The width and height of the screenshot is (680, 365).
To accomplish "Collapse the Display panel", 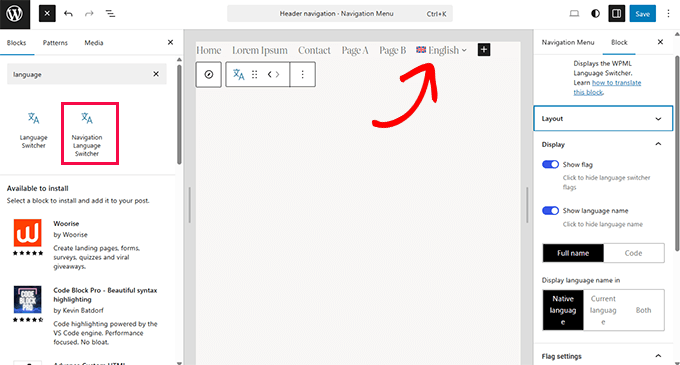I will (x=603, y=144).
